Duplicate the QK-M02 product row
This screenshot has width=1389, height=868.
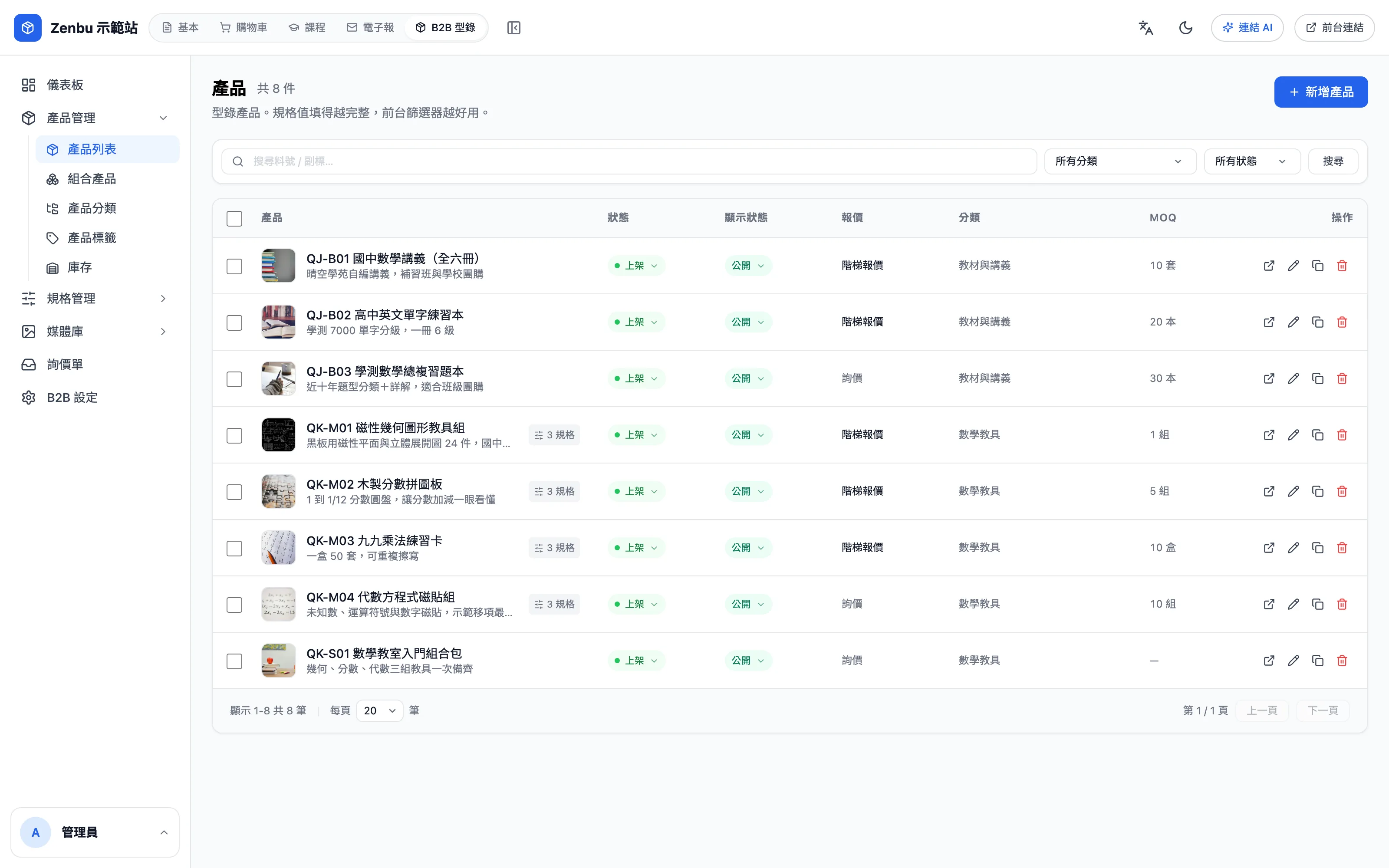[x=1318, y=491]
